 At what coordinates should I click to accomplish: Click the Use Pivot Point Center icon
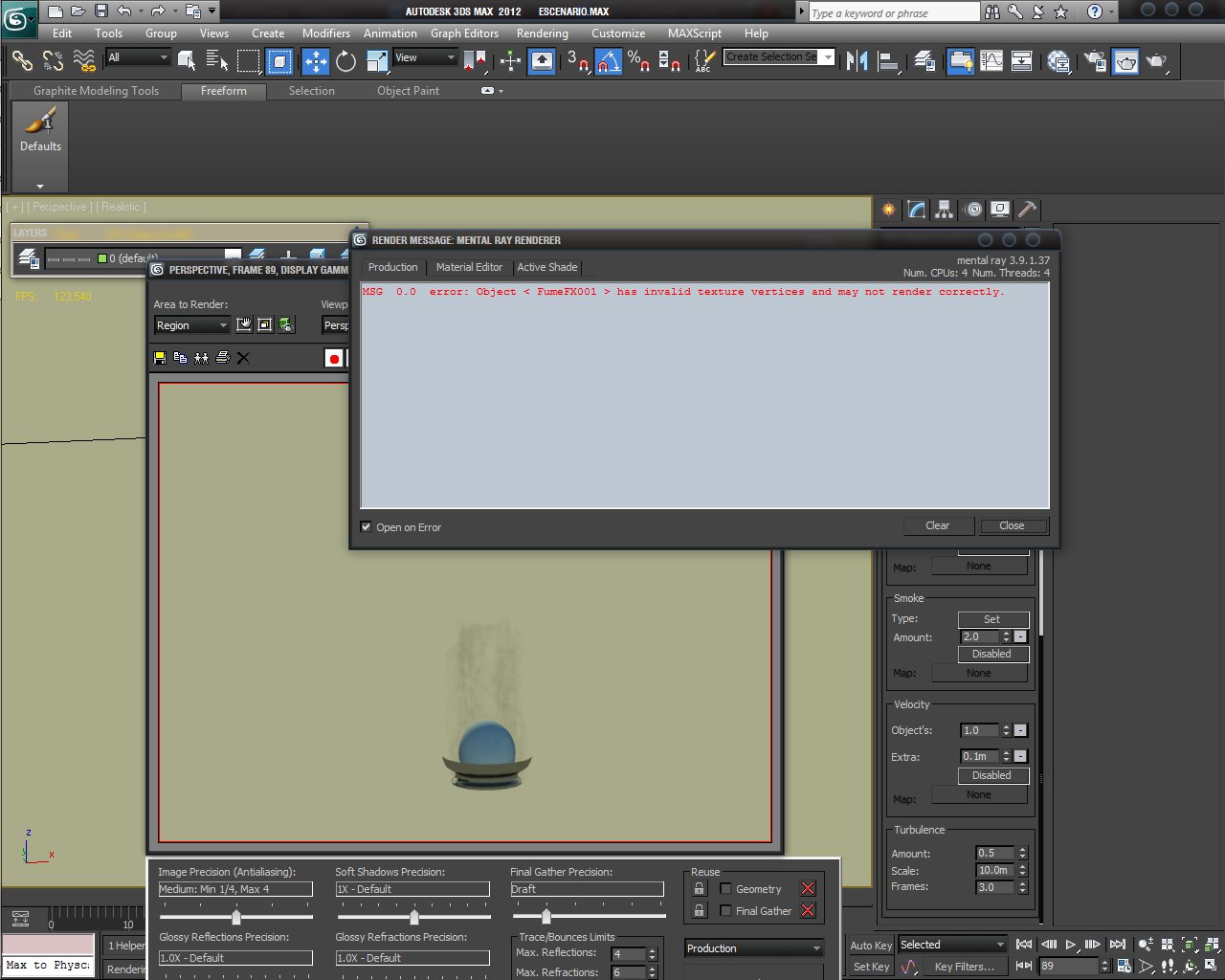coord(475,61)
